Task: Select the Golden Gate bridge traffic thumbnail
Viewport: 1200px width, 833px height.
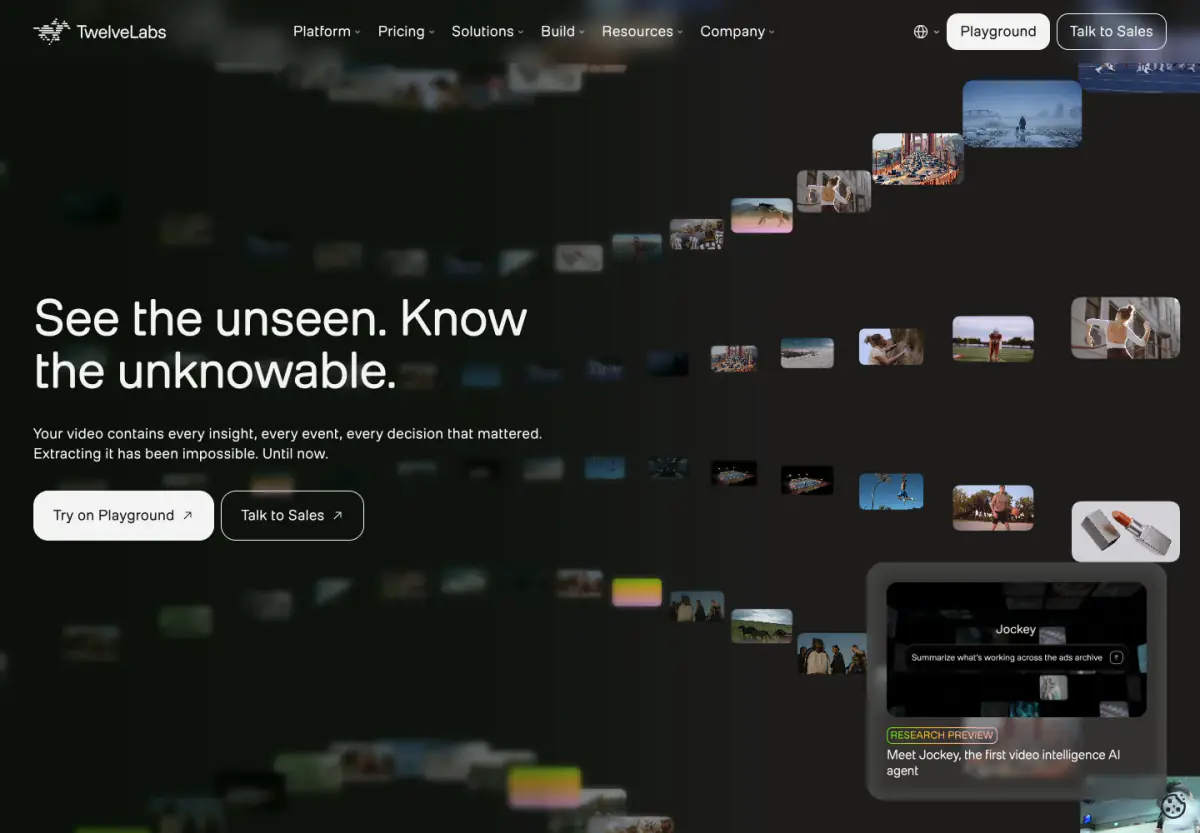Action: pyautogui.click(x=918, y=159)
